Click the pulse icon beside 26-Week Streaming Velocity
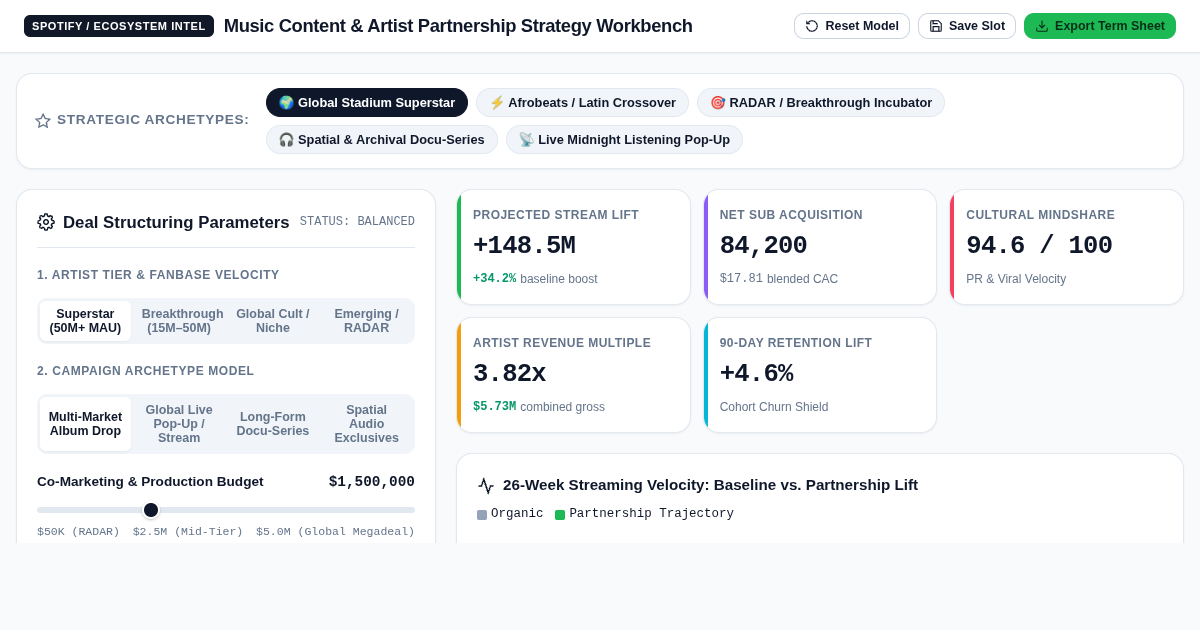This screenshot has height=630, width=1200. [486, 485]
